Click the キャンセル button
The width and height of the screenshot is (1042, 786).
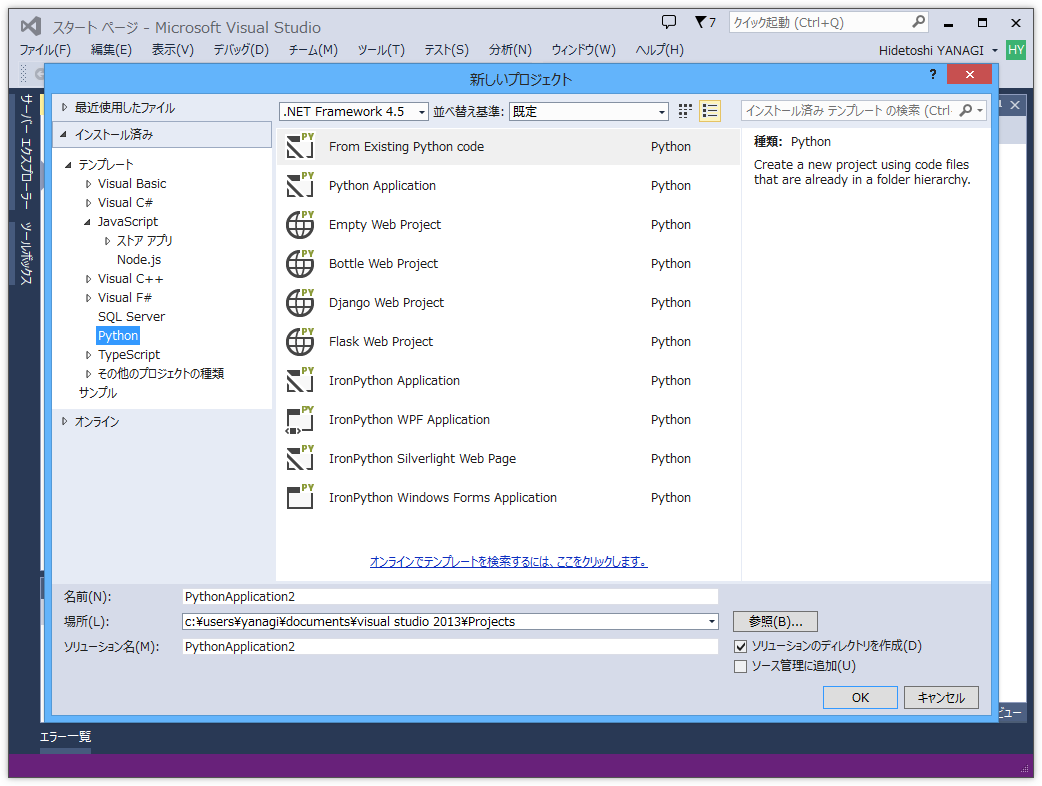click(941, 698)
